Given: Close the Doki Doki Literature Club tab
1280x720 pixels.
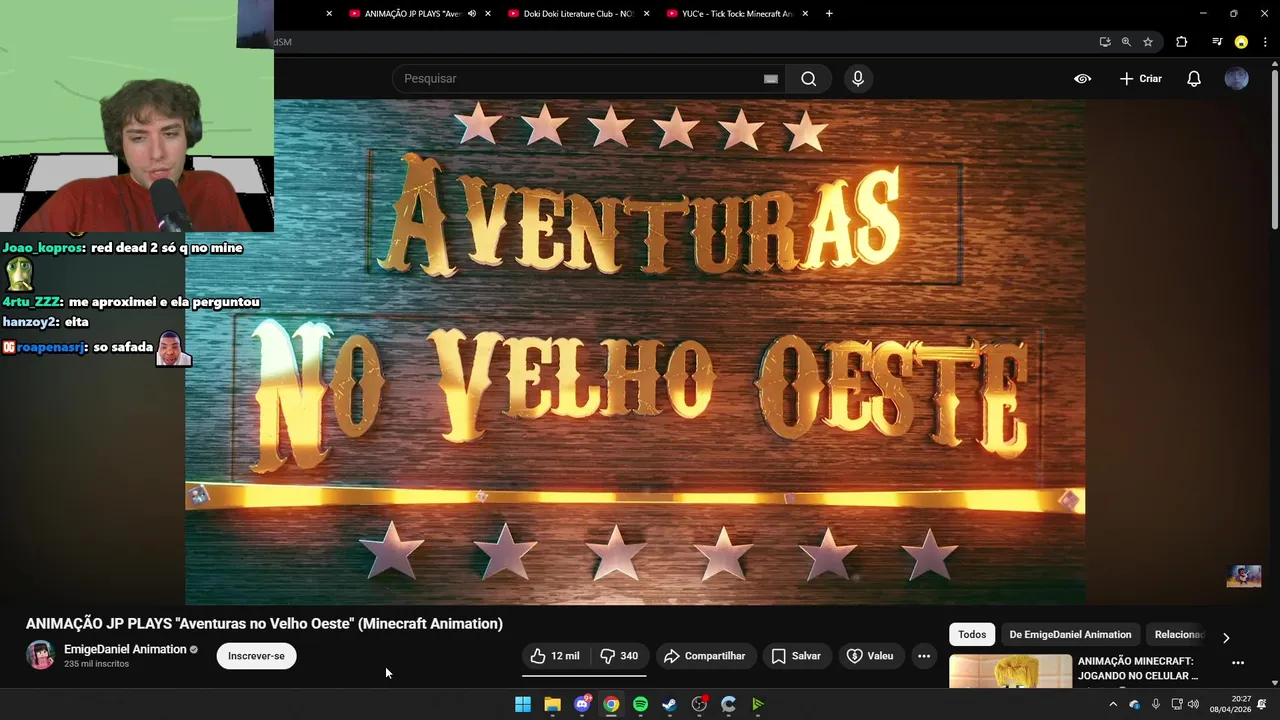Looking at the screenshot, I should 646,14.
